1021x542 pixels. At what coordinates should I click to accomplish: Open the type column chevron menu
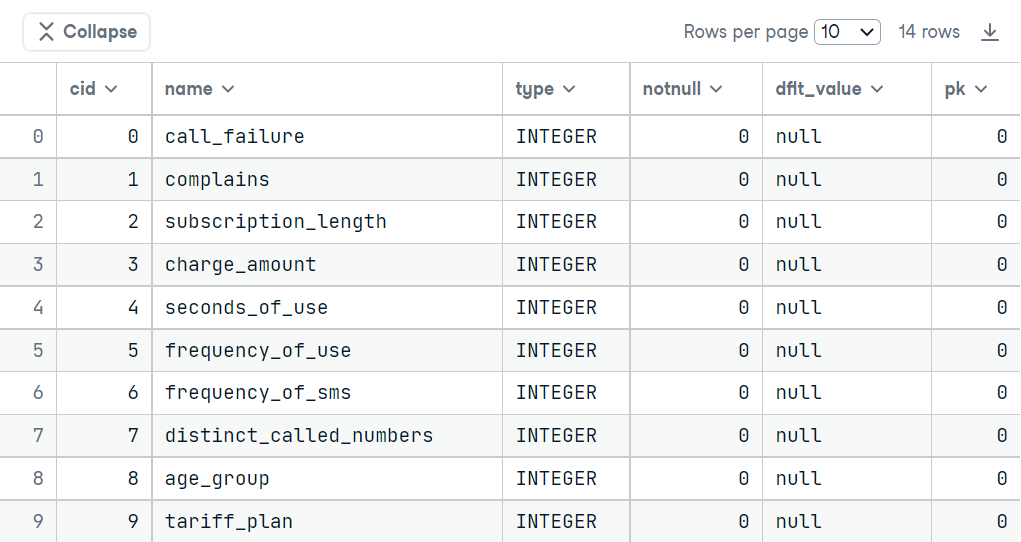[x=569, y=89]
